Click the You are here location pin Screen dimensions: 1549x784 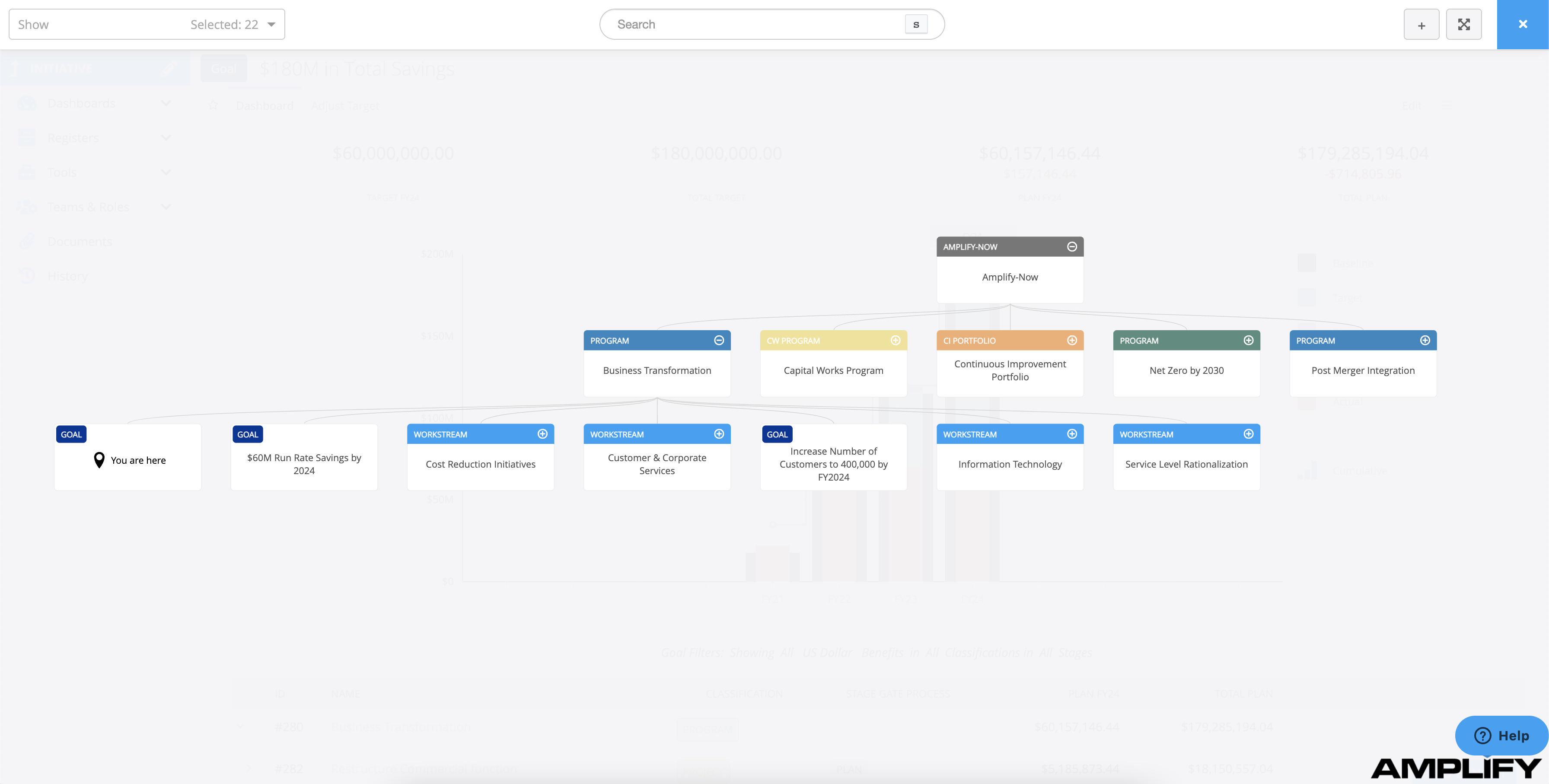pyautogui.click(x=99, y=460)
